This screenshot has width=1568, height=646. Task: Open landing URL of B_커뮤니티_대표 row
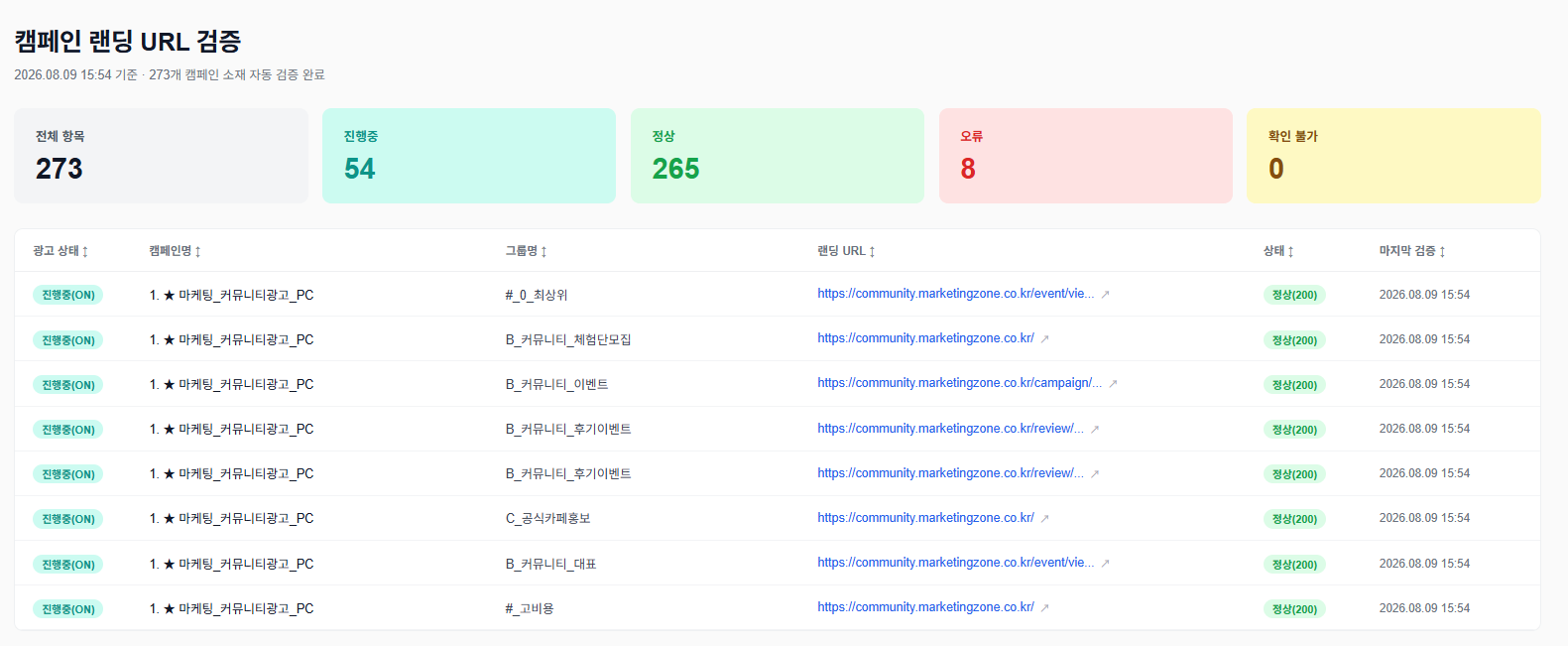coord(956,563)
